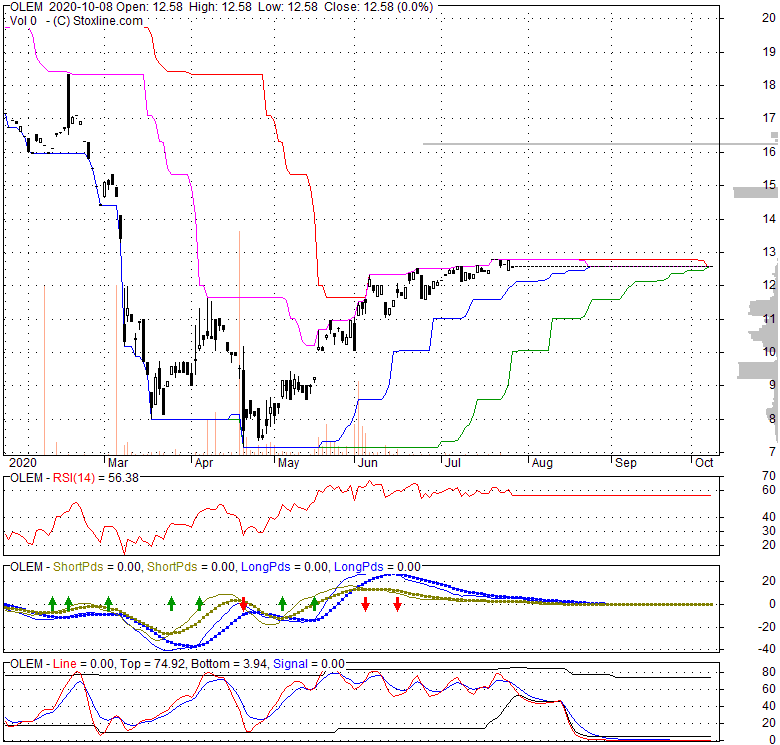Click the OLEM ticker symbol in chart header
The height and width of the screenshot is (745, 780).
pyautogui.click(x=26, y=7)
